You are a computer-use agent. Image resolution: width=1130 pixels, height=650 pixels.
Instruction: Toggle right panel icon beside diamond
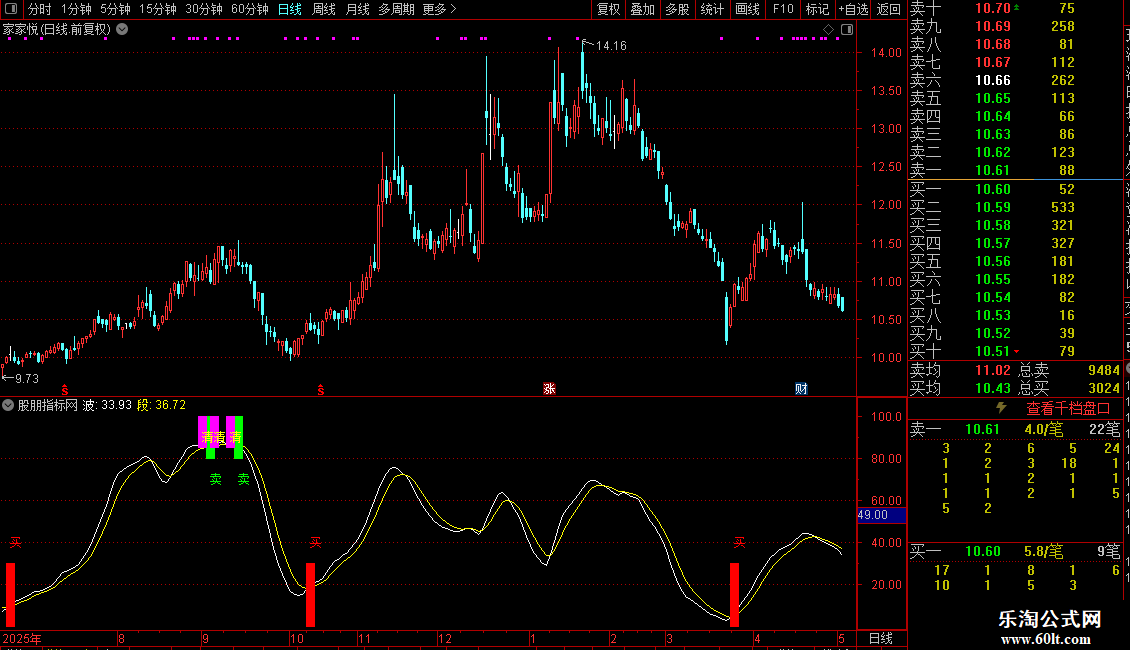pos(847,30)
